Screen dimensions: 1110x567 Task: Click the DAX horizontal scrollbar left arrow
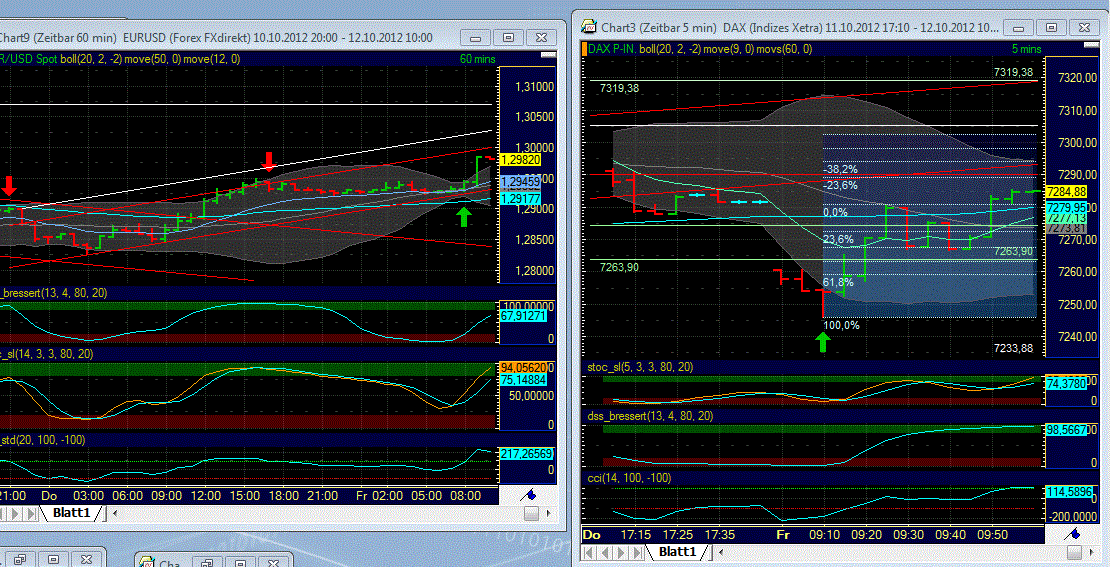coord(721,552)
